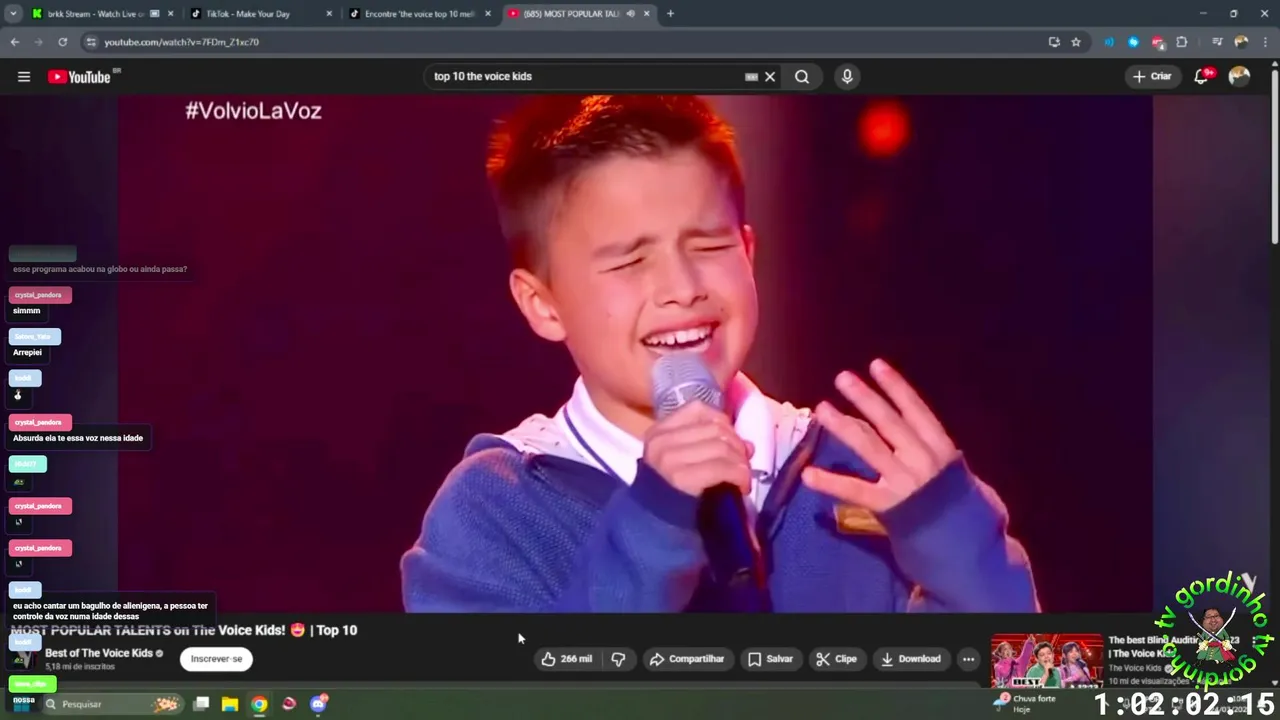The width and height of the screenshot is (1280, 720).
Task: Open the Chrome profile avatar
Action: tap(1241, 42)
